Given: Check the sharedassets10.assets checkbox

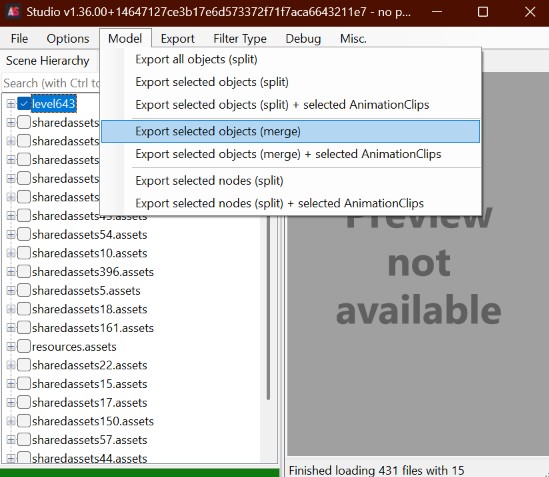Looking at the screenshot, I should [x=24, y=253].
